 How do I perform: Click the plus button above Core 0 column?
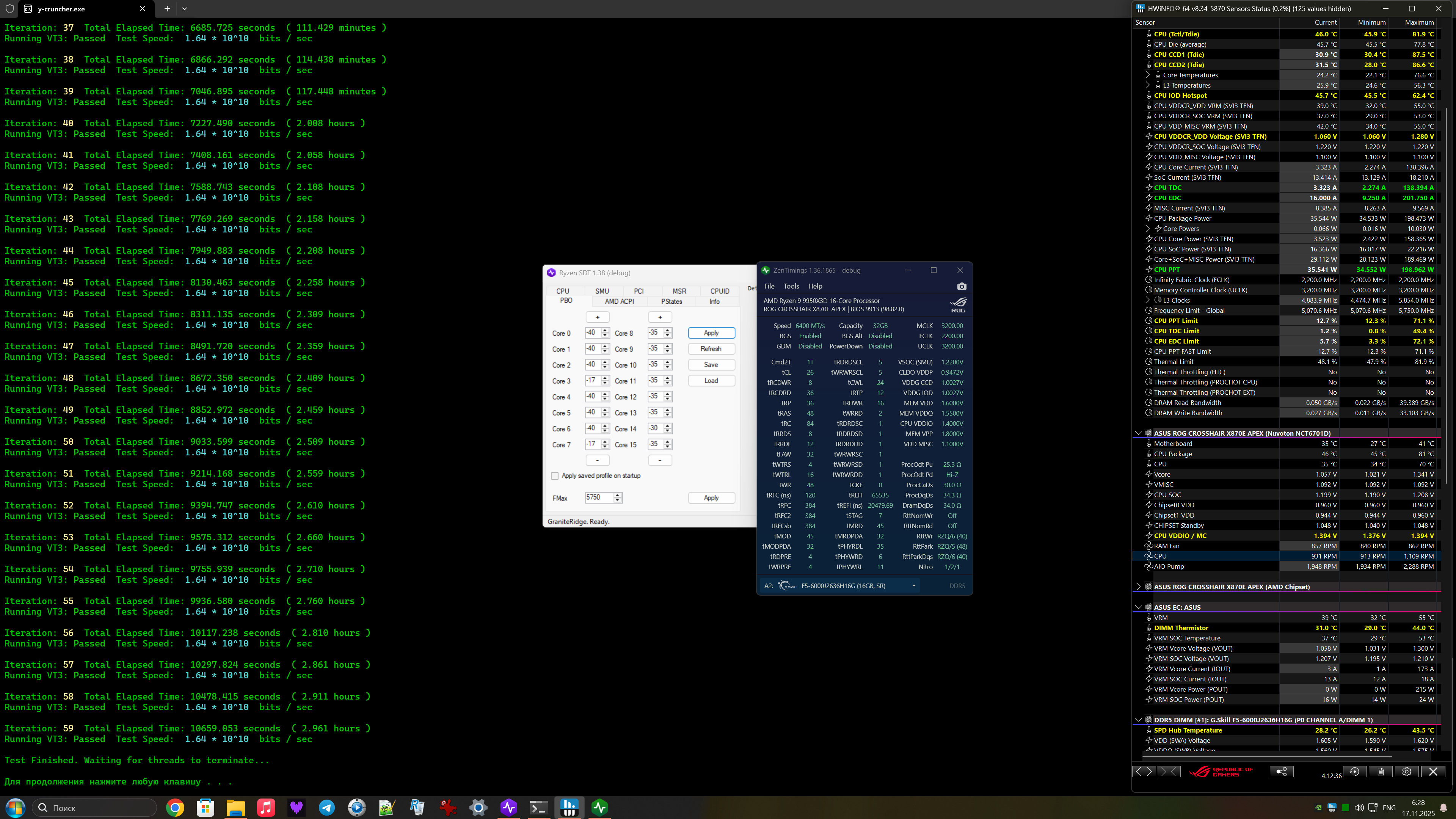tap(598, 317)
